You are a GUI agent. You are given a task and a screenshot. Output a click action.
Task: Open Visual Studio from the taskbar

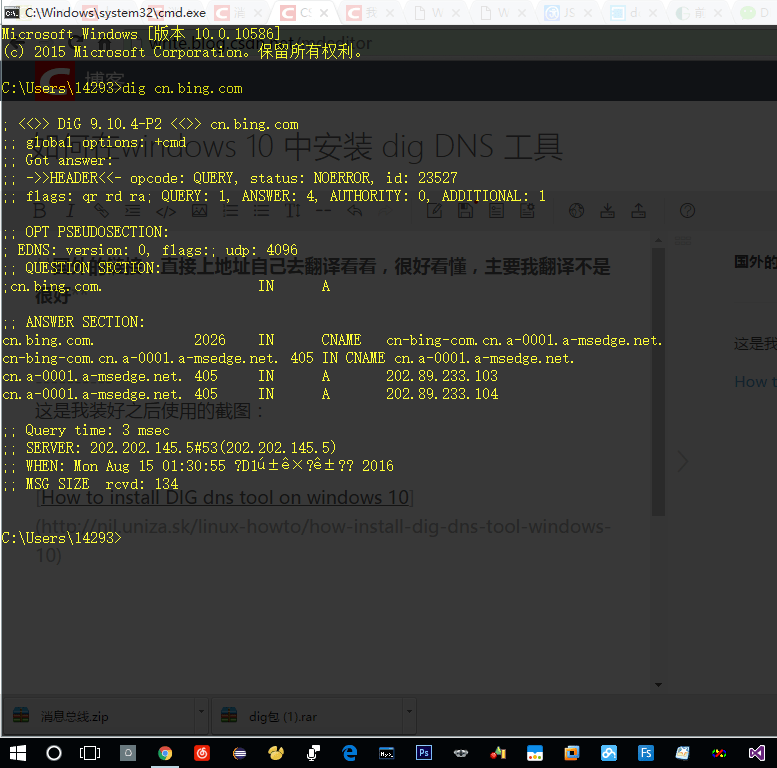tap(757, 753)
